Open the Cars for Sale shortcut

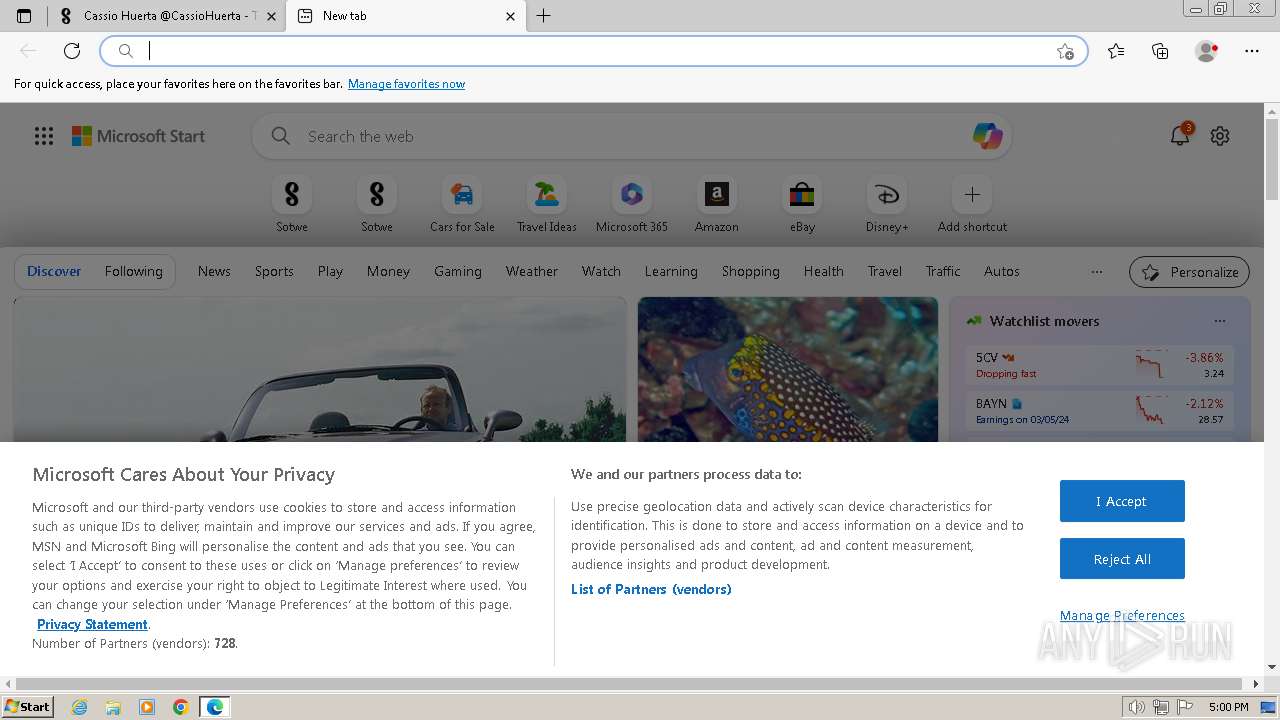462,204
